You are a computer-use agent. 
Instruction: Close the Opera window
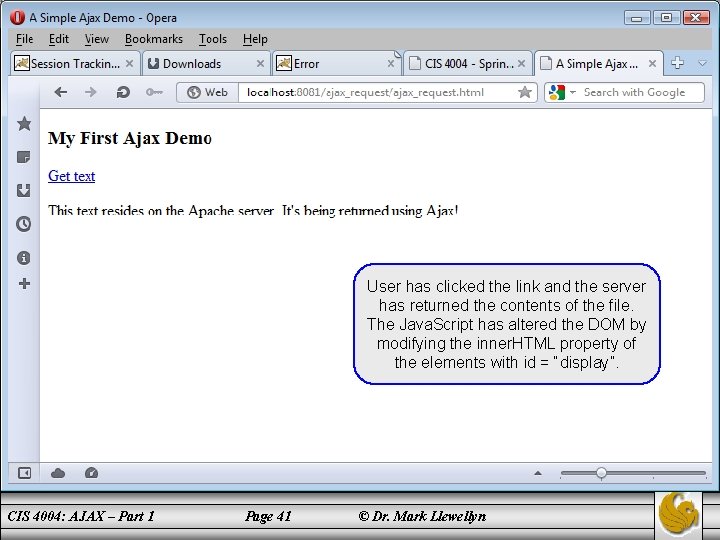(696, 18)
